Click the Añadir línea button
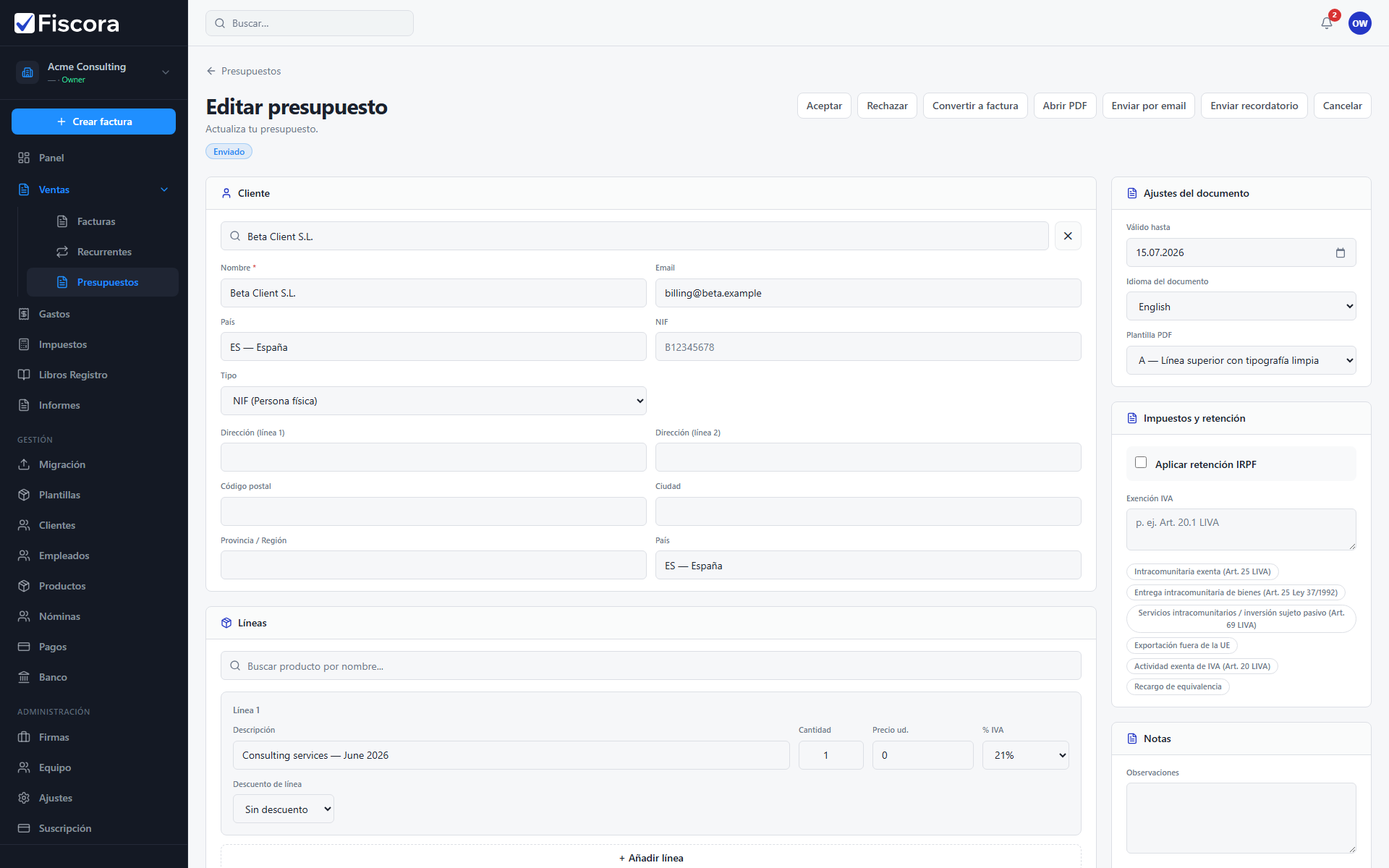1389x868 pixels. tap(650, 857)
